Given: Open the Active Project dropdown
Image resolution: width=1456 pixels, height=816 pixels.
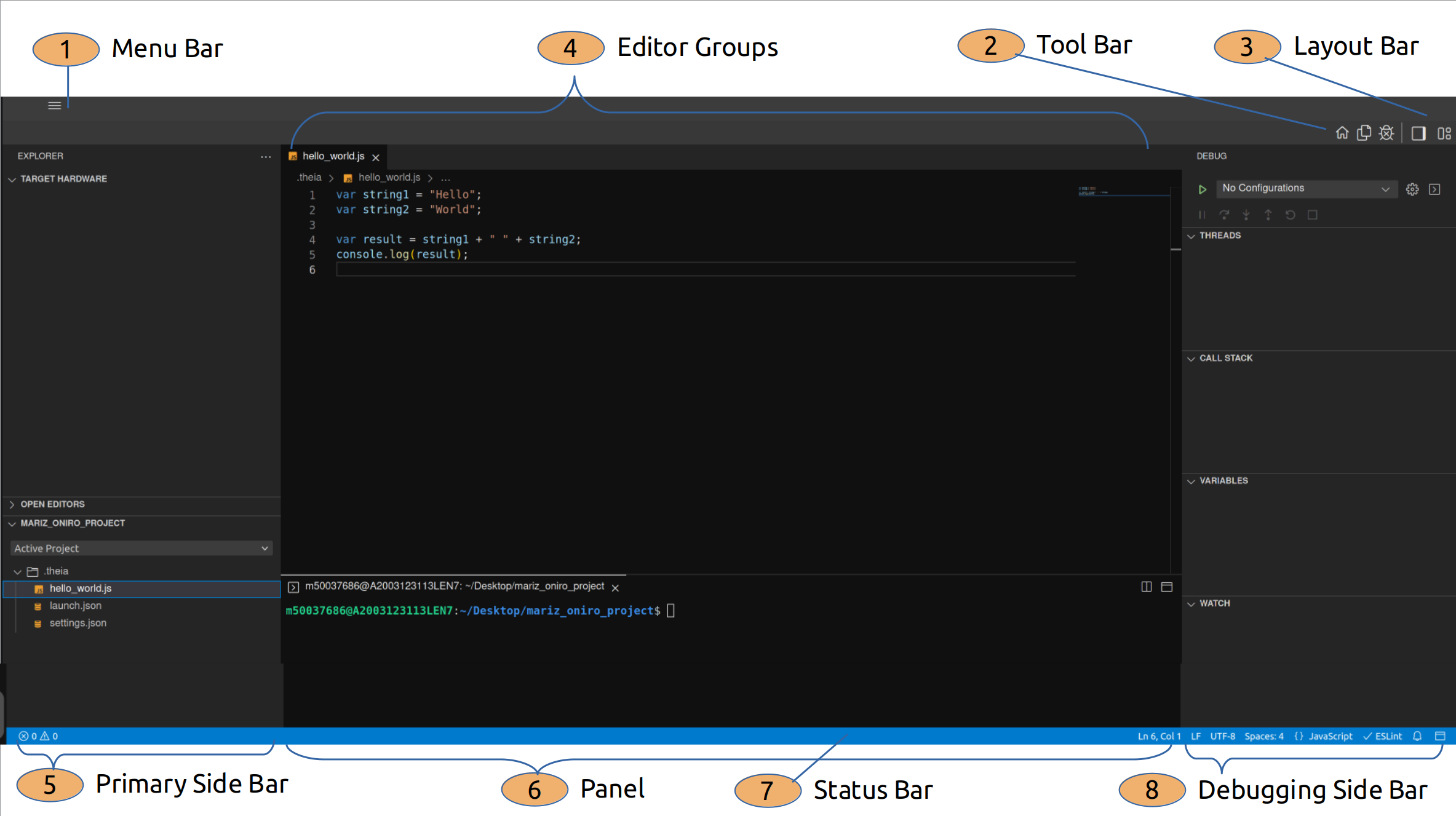Looking at the screenshot, I should pos(141,549).
